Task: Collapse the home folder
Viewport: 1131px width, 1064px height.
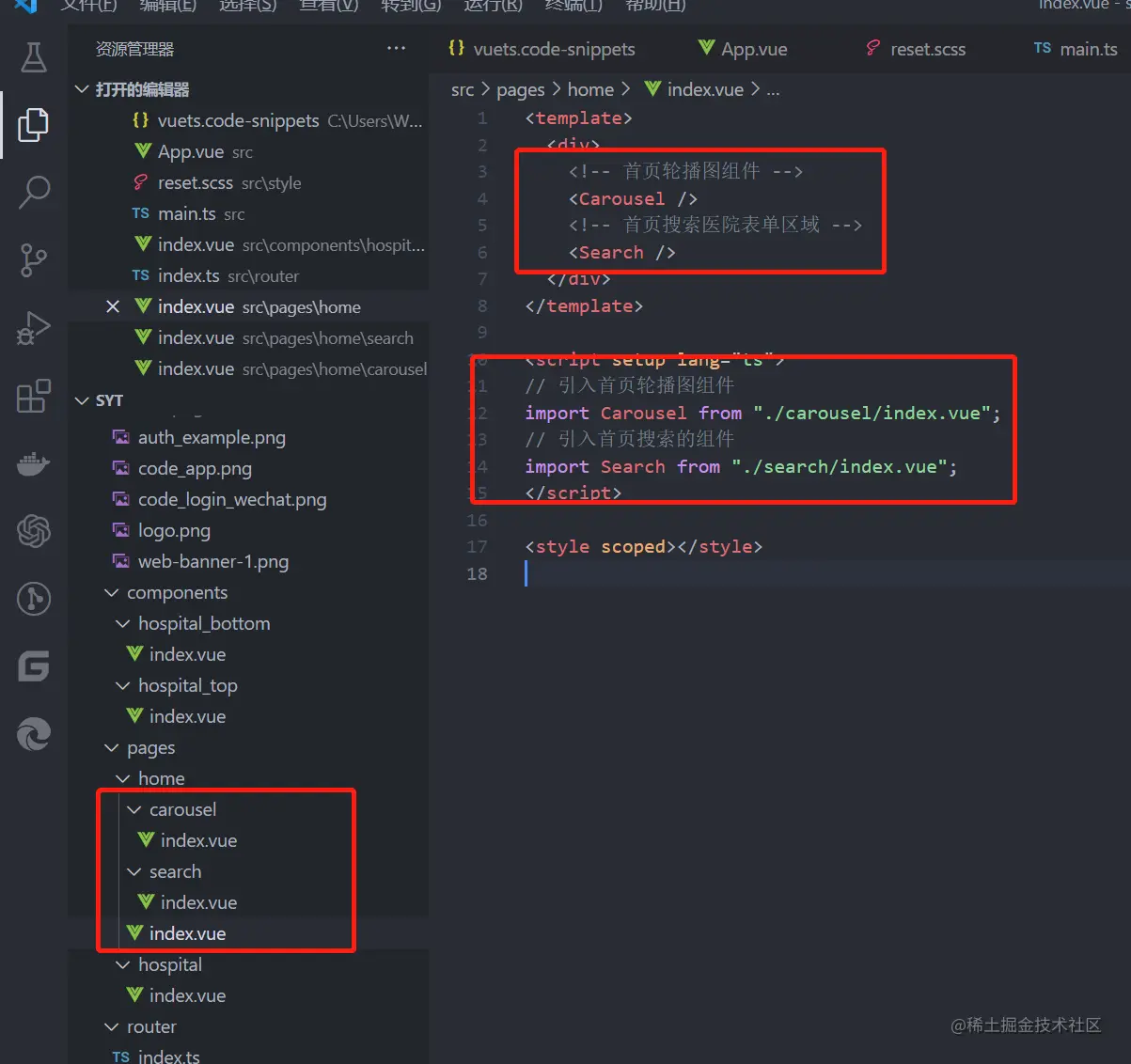Action: [122, 778]
